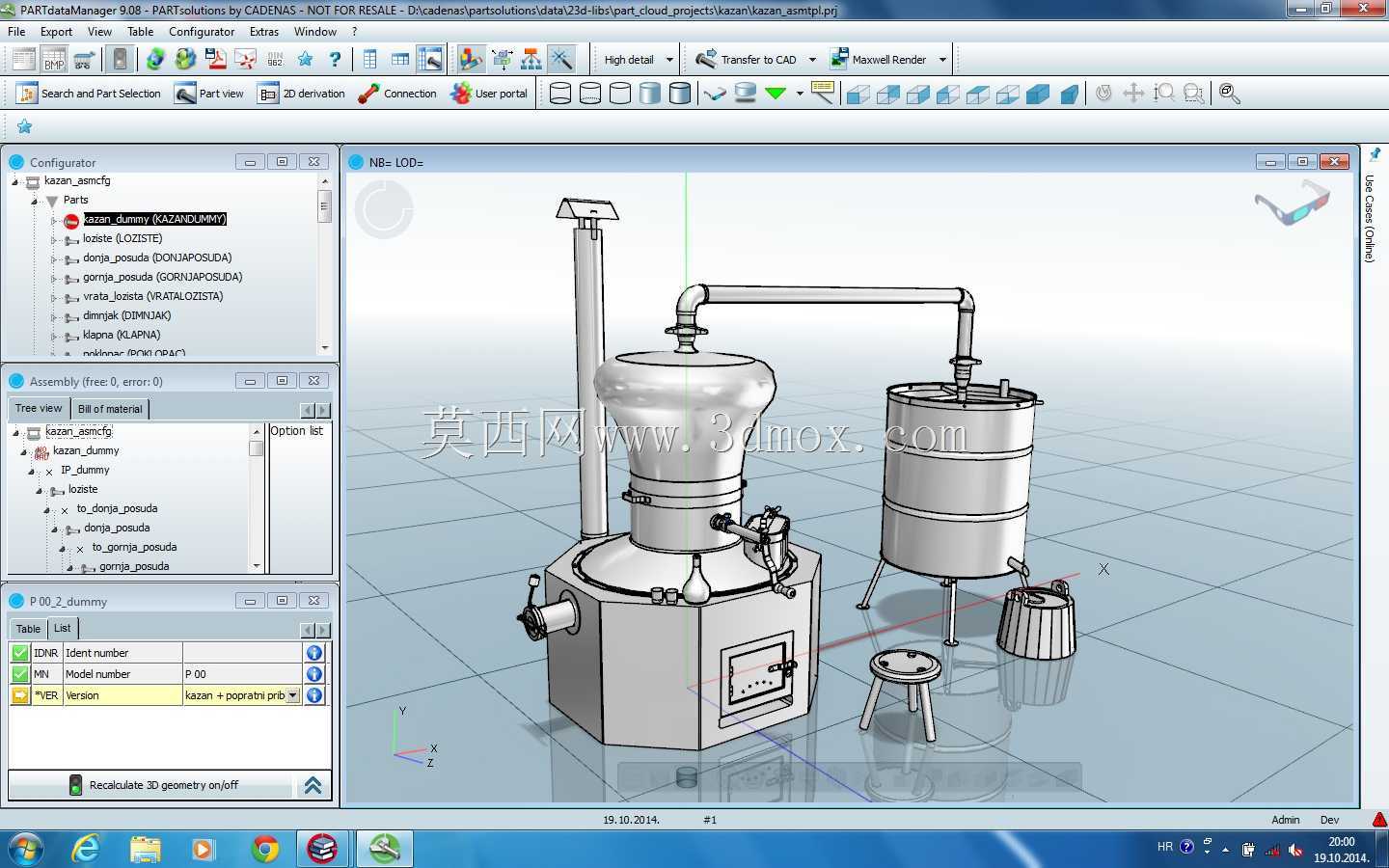Click the 3D glasses stereo icon in toolbar

point(715,94)
